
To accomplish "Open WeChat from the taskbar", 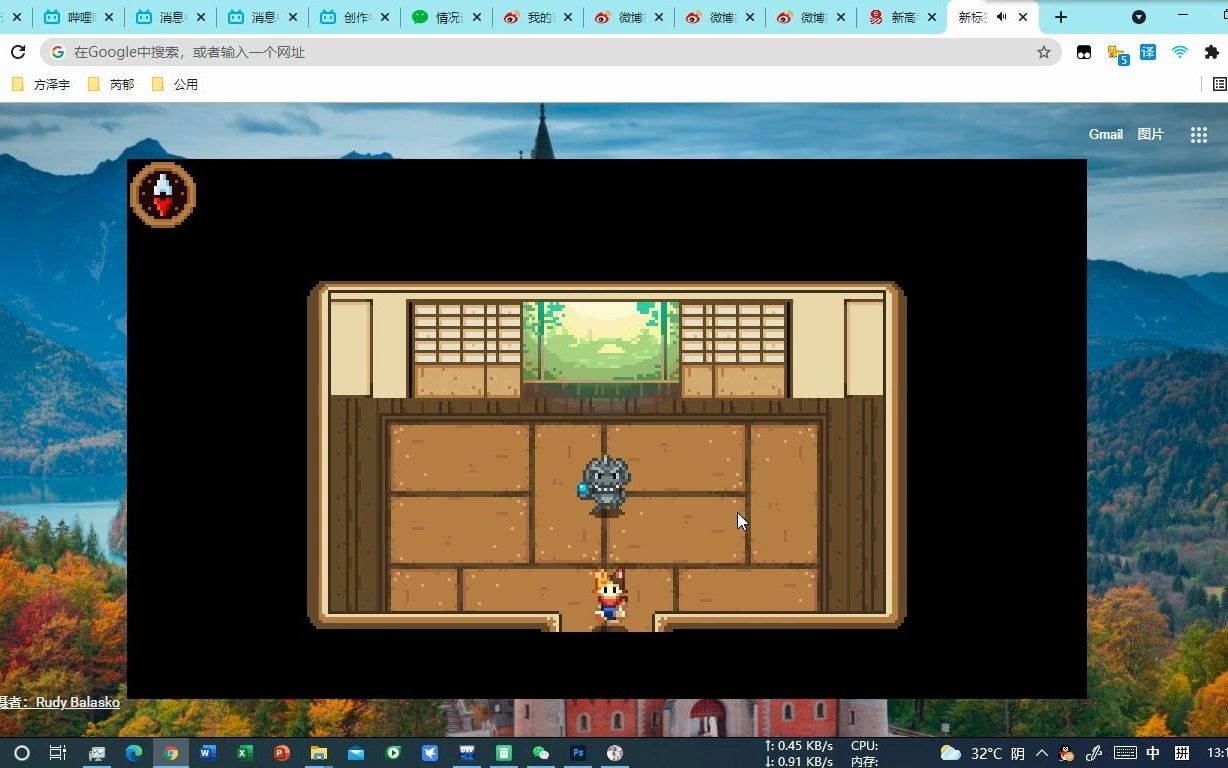I will point(541,753).
